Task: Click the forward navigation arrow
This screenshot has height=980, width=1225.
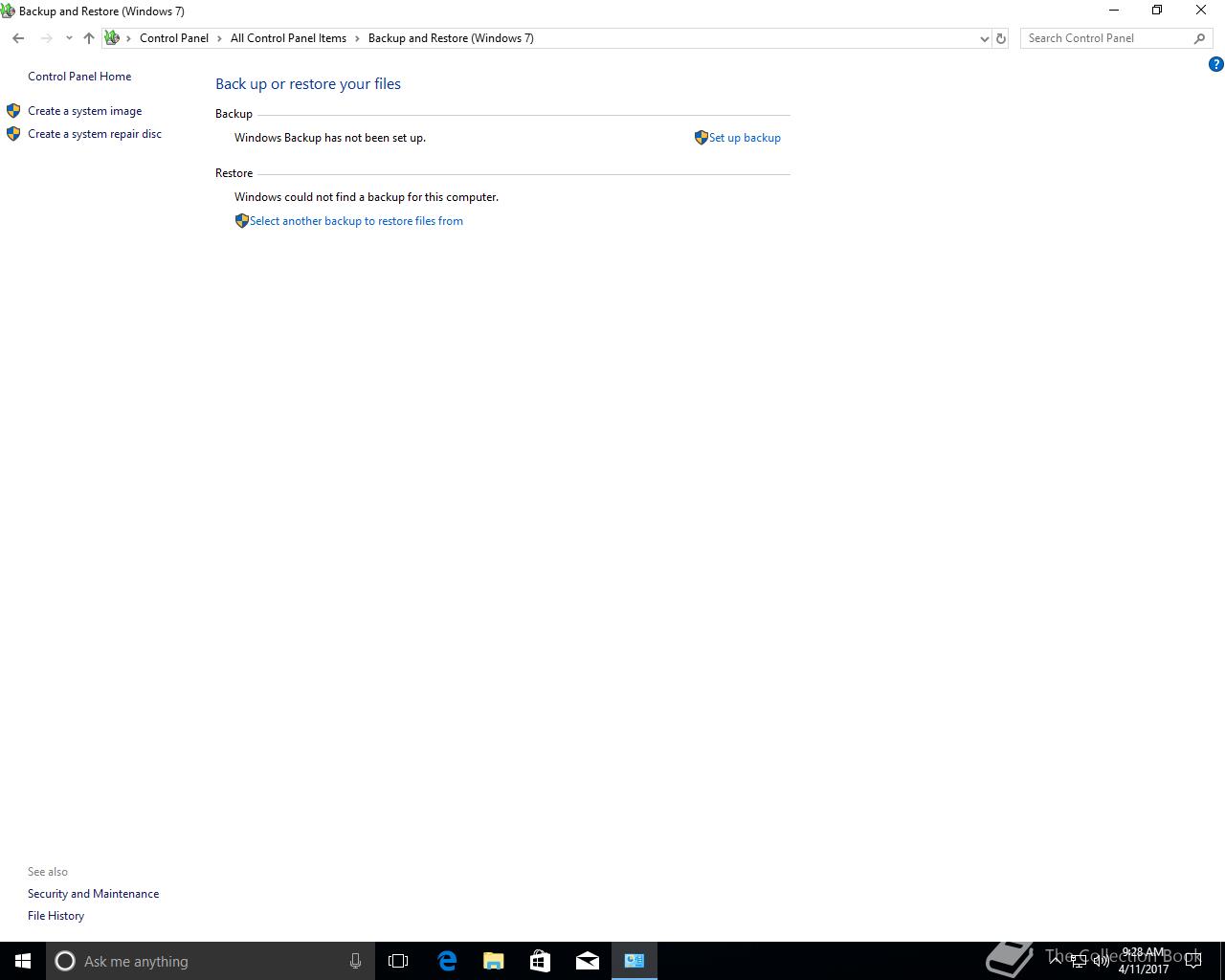Action: (46, 38)
